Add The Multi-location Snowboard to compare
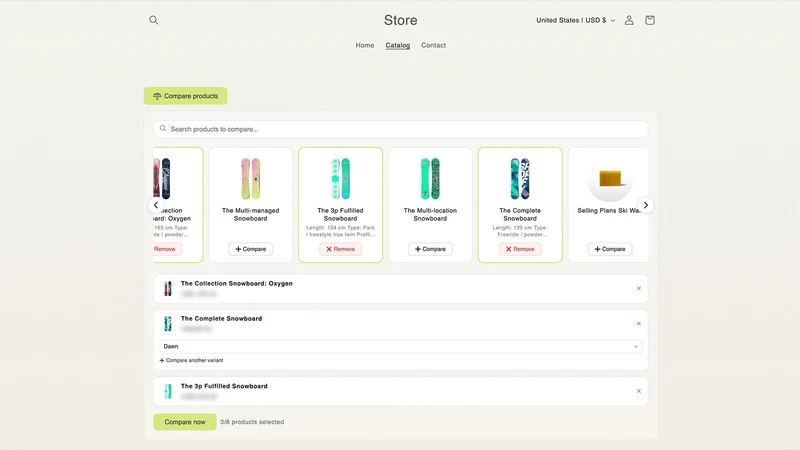Screen dimensions: 800x450 [x=430, y=249]
